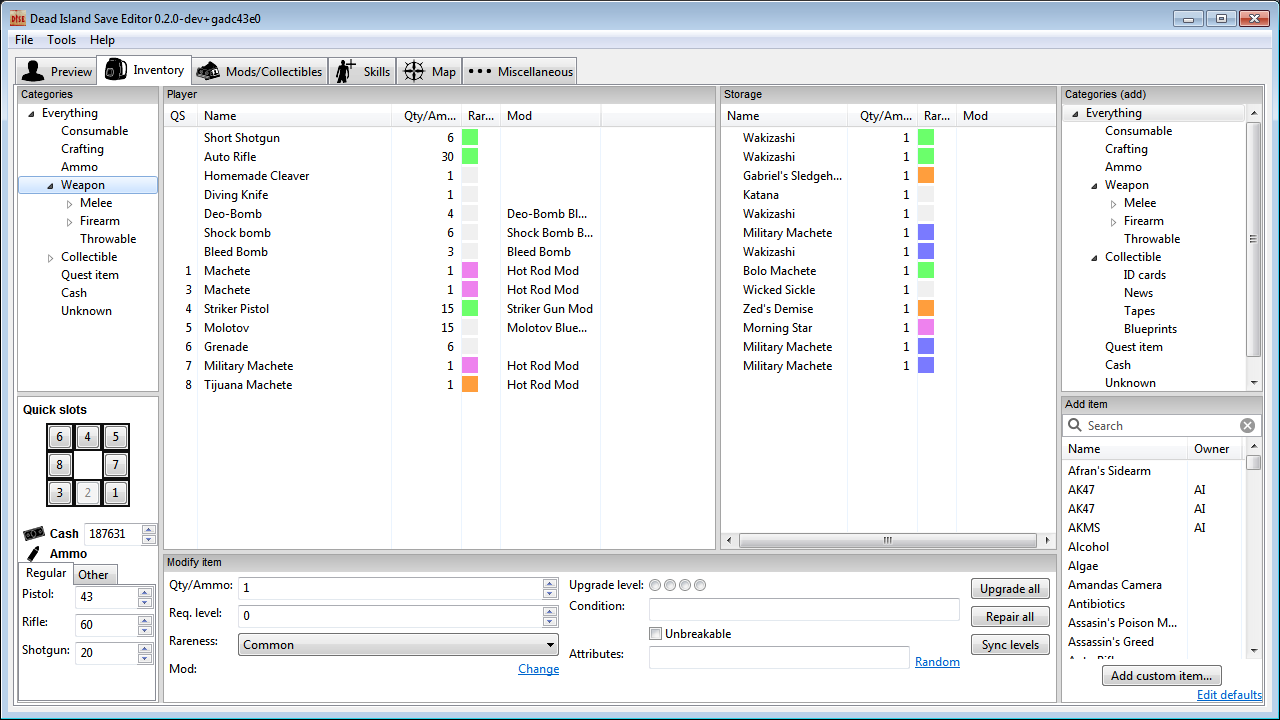Clear the Add item search with the X icon
1280x720 pixels.
click(1247, 425)
